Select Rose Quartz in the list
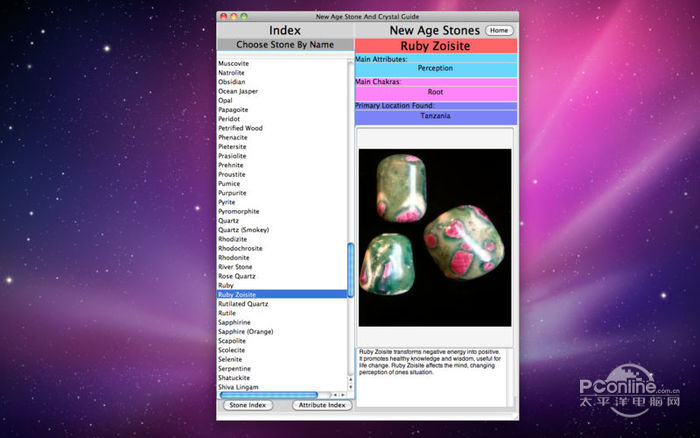Viewport: 700px width, 438px height. click(x=237, y=276)
